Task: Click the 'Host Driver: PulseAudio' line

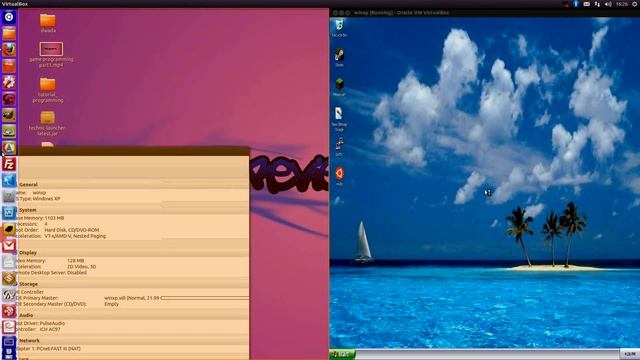Action: coord(41,323)
